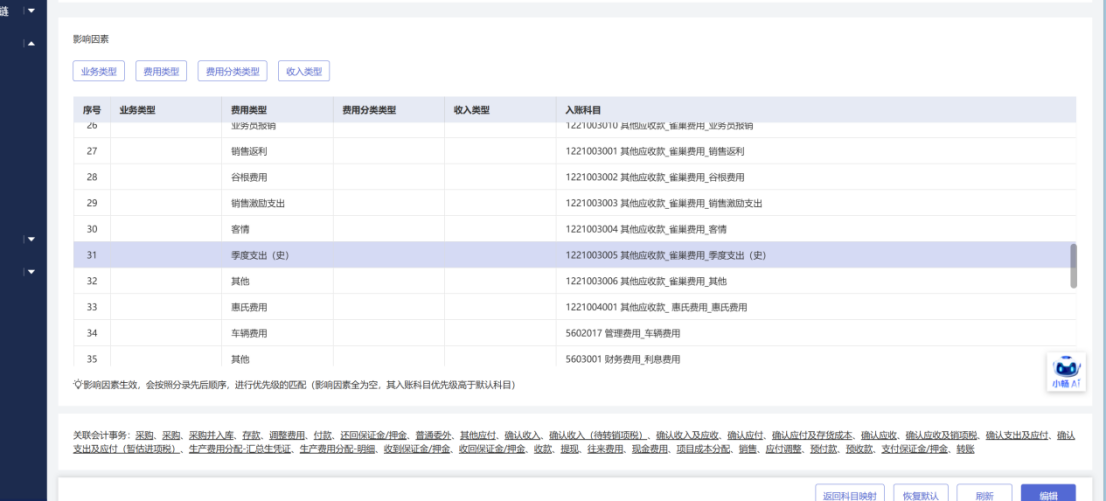Open the 还回保证金/押金 link

(373, 435)
